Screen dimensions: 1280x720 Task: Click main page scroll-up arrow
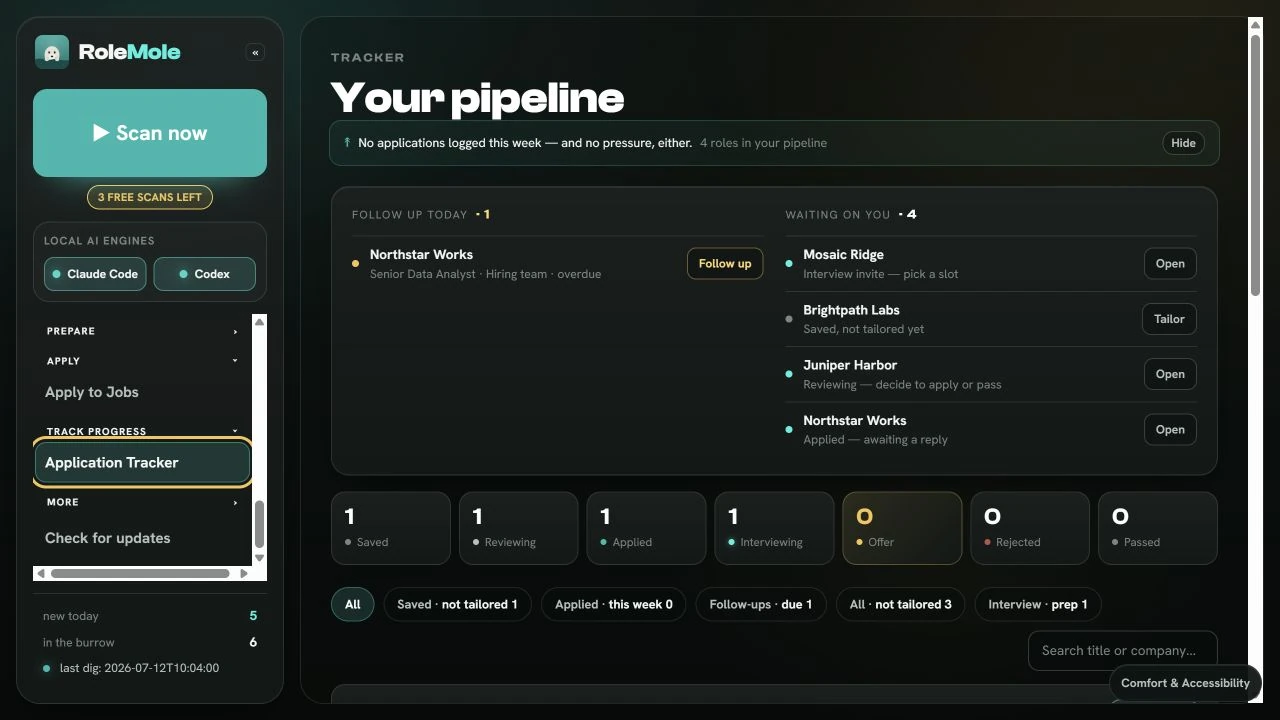pos(1256,24)
